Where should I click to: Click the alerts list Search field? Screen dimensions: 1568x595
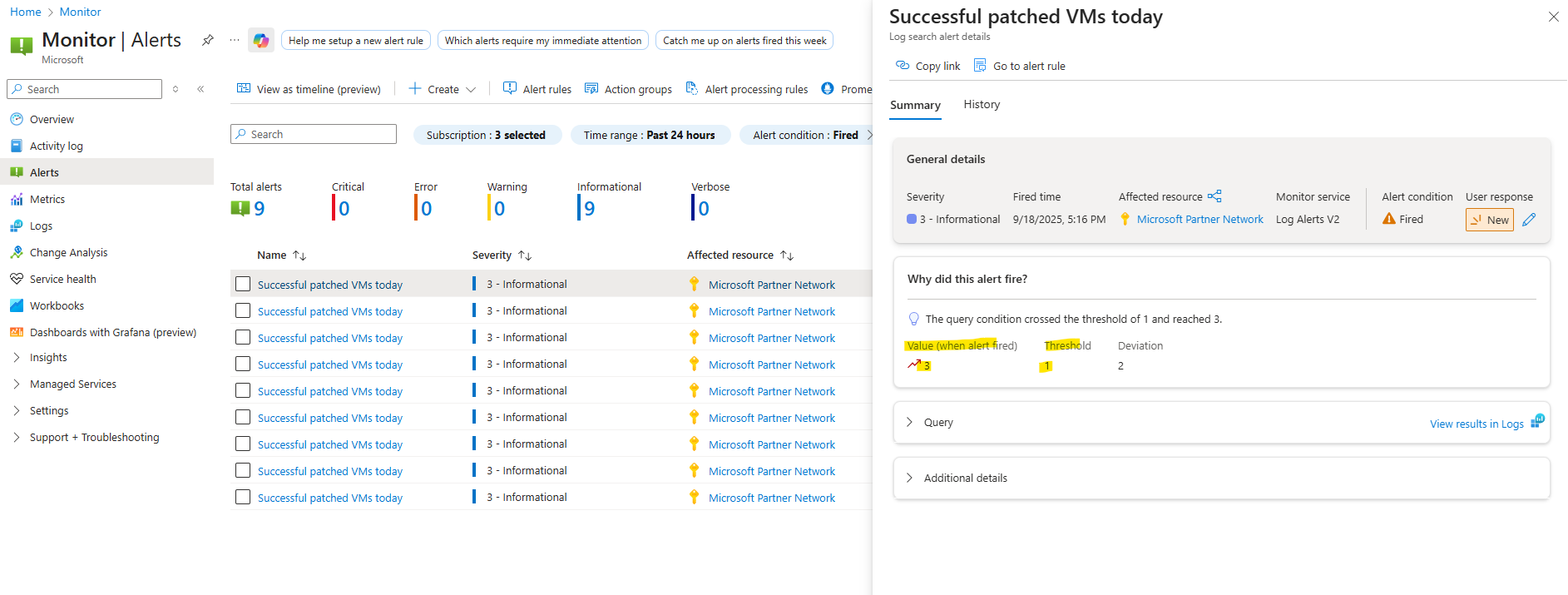[314, 134]
